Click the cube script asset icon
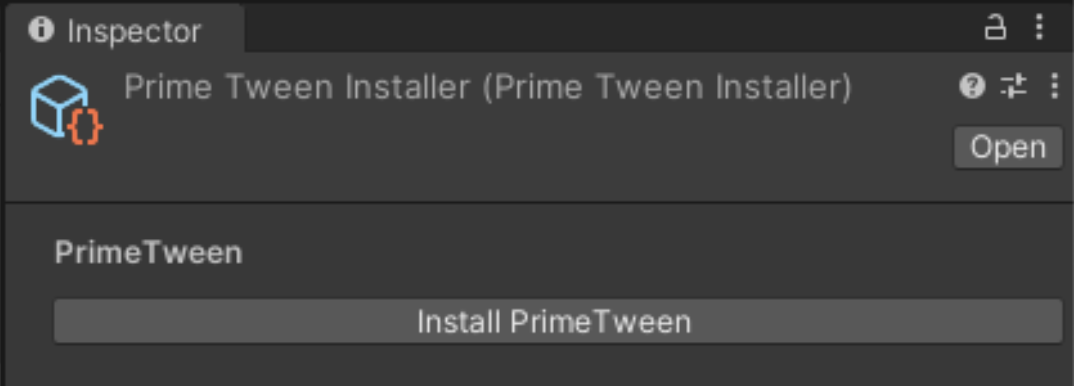The image size is (1074, 386). click(x=66, y=110)
